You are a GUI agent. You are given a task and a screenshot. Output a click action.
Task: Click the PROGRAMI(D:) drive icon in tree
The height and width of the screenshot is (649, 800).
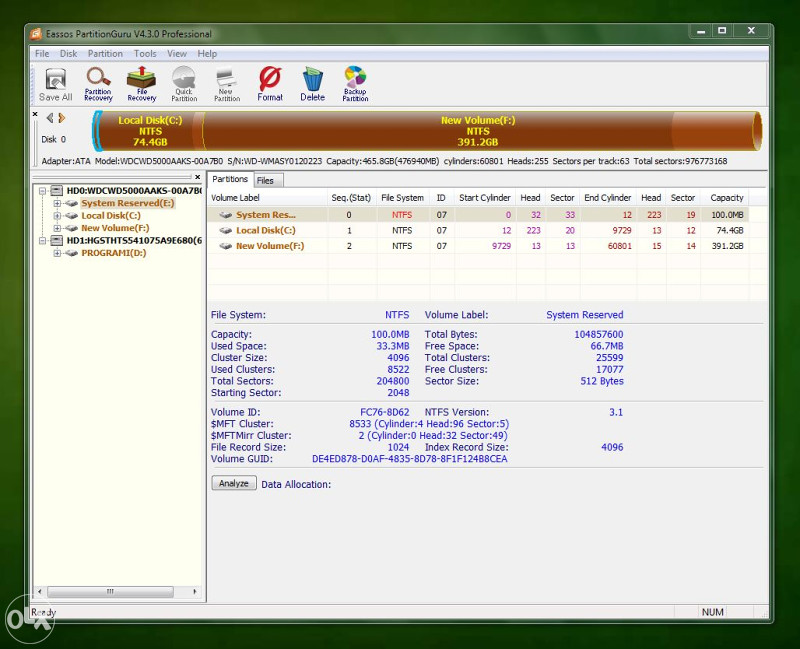click(x=71, y=253)
